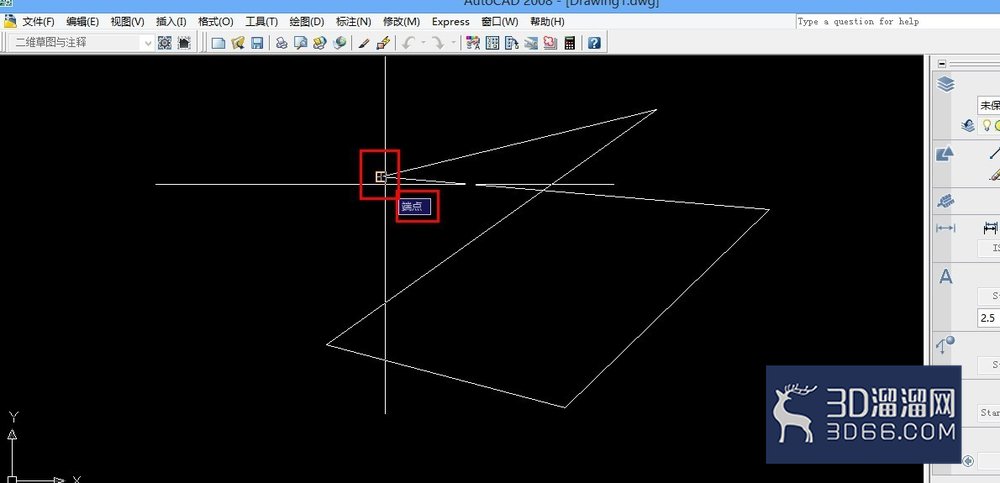Screen dimensions: 1000x483
Task: Click the 3D DWF globe icon
Action: (x=340, y=43)
